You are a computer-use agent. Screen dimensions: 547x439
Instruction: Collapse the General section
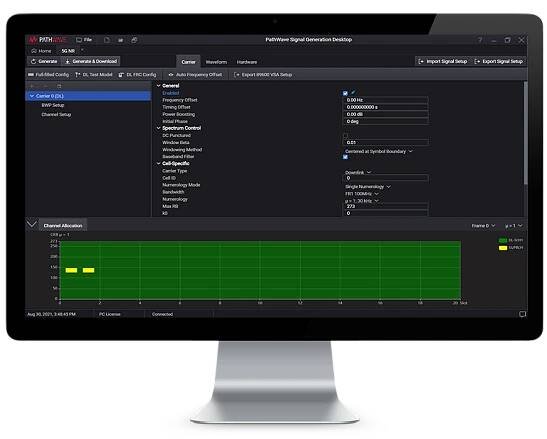pyautogui.click(x=159, y=86)
